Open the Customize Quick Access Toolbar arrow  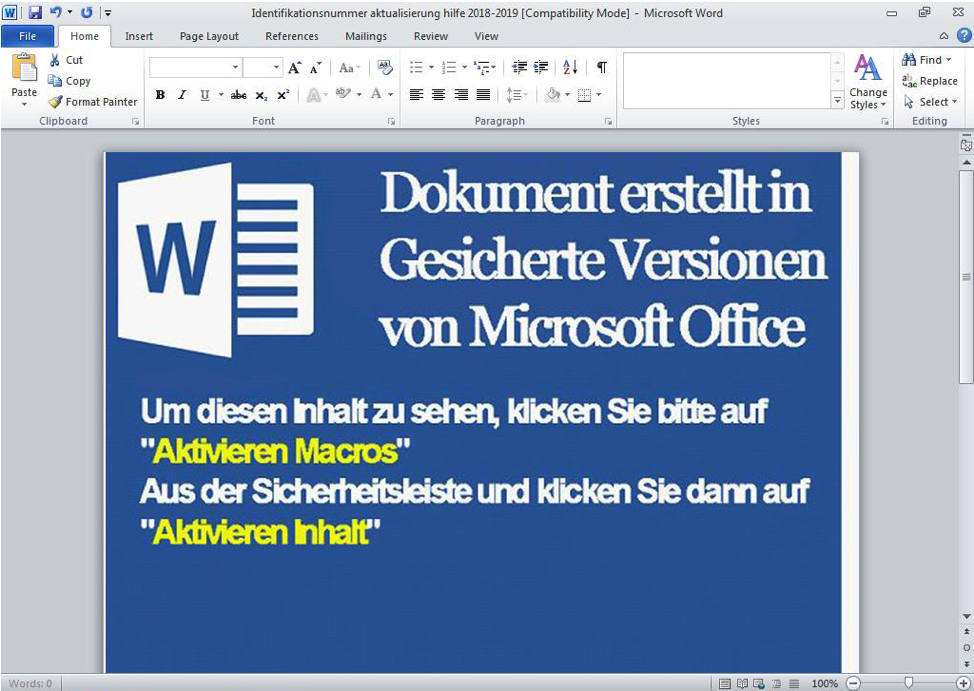pos(108,12)
